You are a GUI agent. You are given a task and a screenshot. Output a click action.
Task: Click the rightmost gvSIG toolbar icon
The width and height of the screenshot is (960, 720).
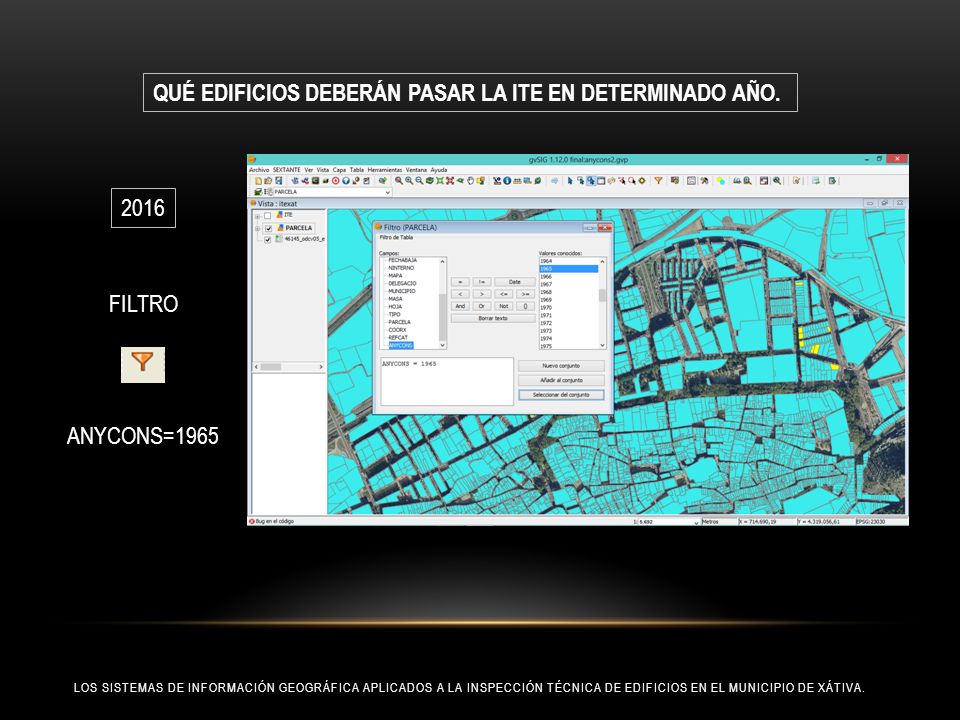click(x=832, y=181)
